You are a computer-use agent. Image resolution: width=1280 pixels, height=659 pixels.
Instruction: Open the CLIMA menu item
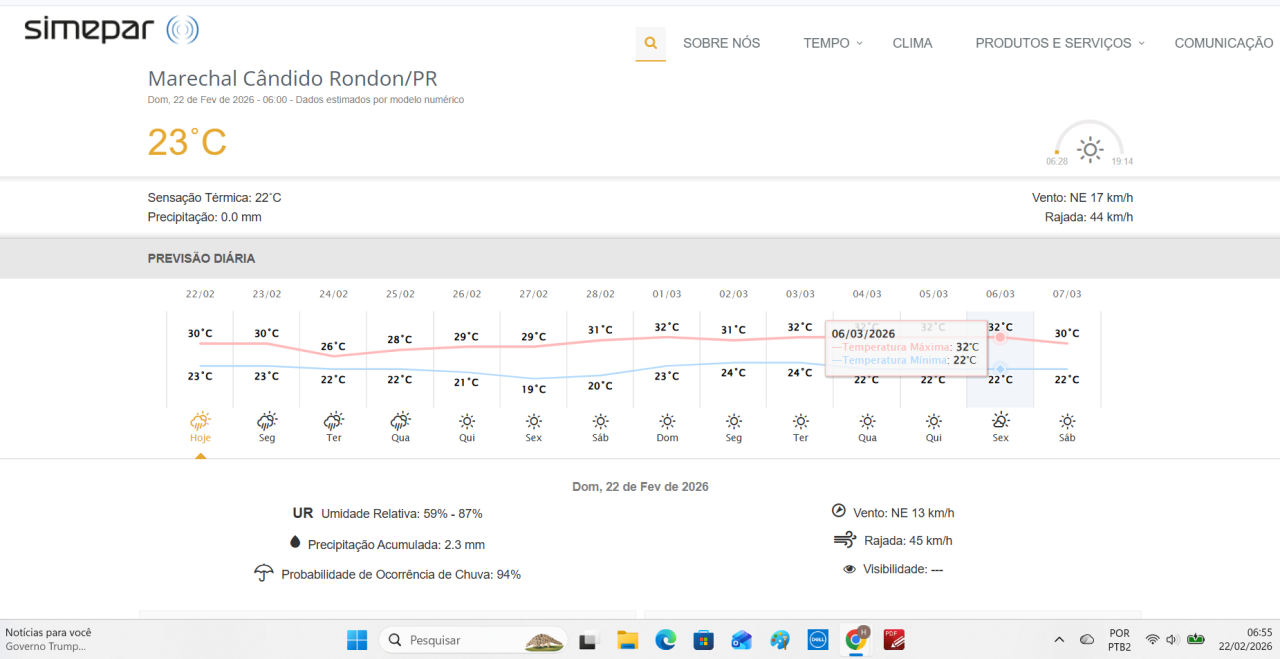pos(912,43)
